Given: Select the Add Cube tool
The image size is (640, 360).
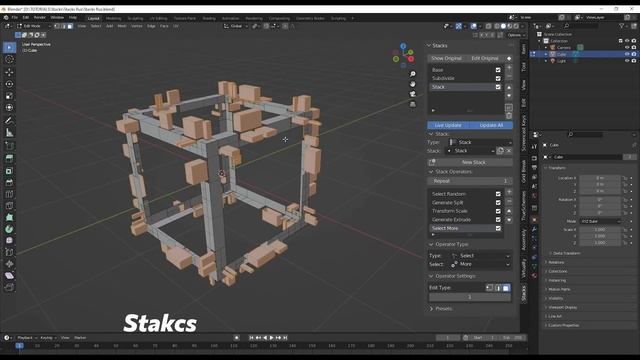Looking at the screenshot, I should 9,146.
